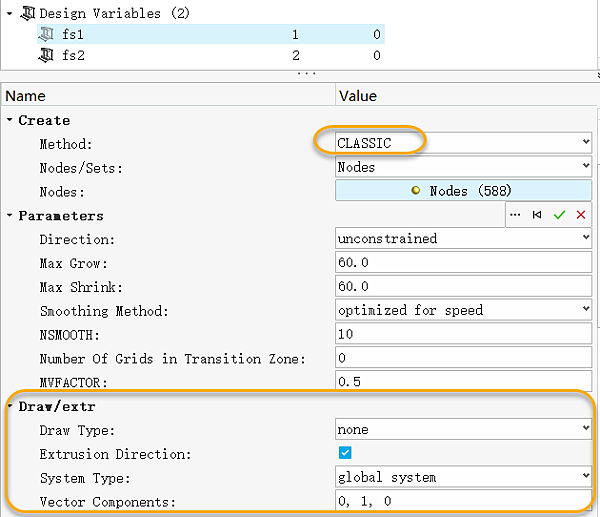600x517 pixels.
Task: Click the Max Shrink value field
Action: coord(463,286)
